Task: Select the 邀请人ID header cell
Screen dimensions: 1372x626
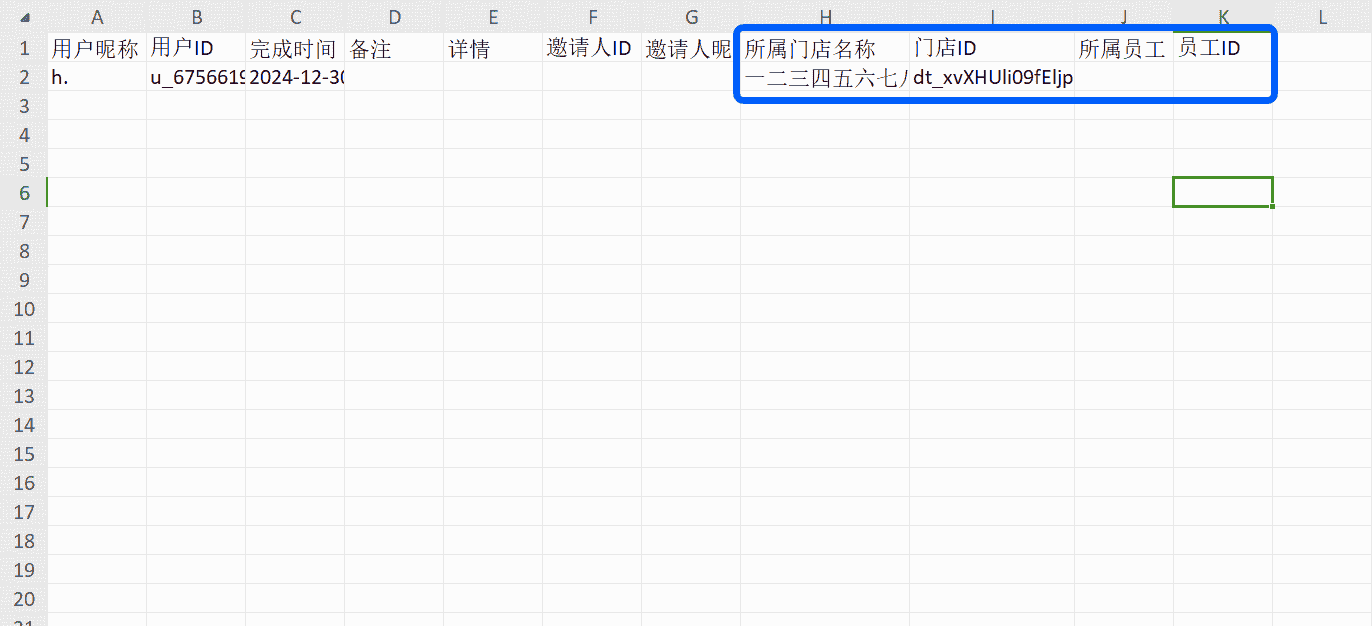Action: pyautogui.click(x=592, y=48)
